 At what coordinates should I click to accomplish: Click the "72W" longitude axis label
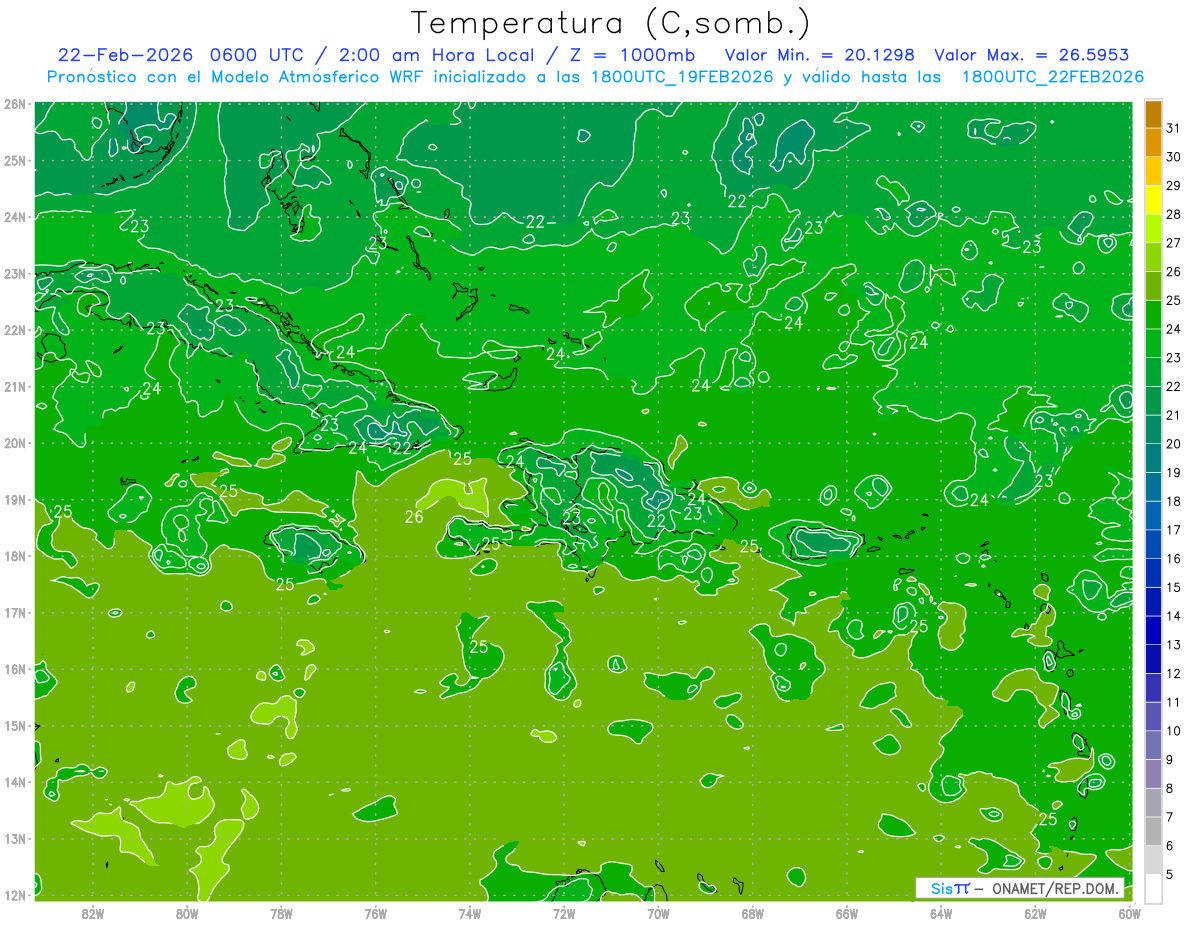(564, 913)
